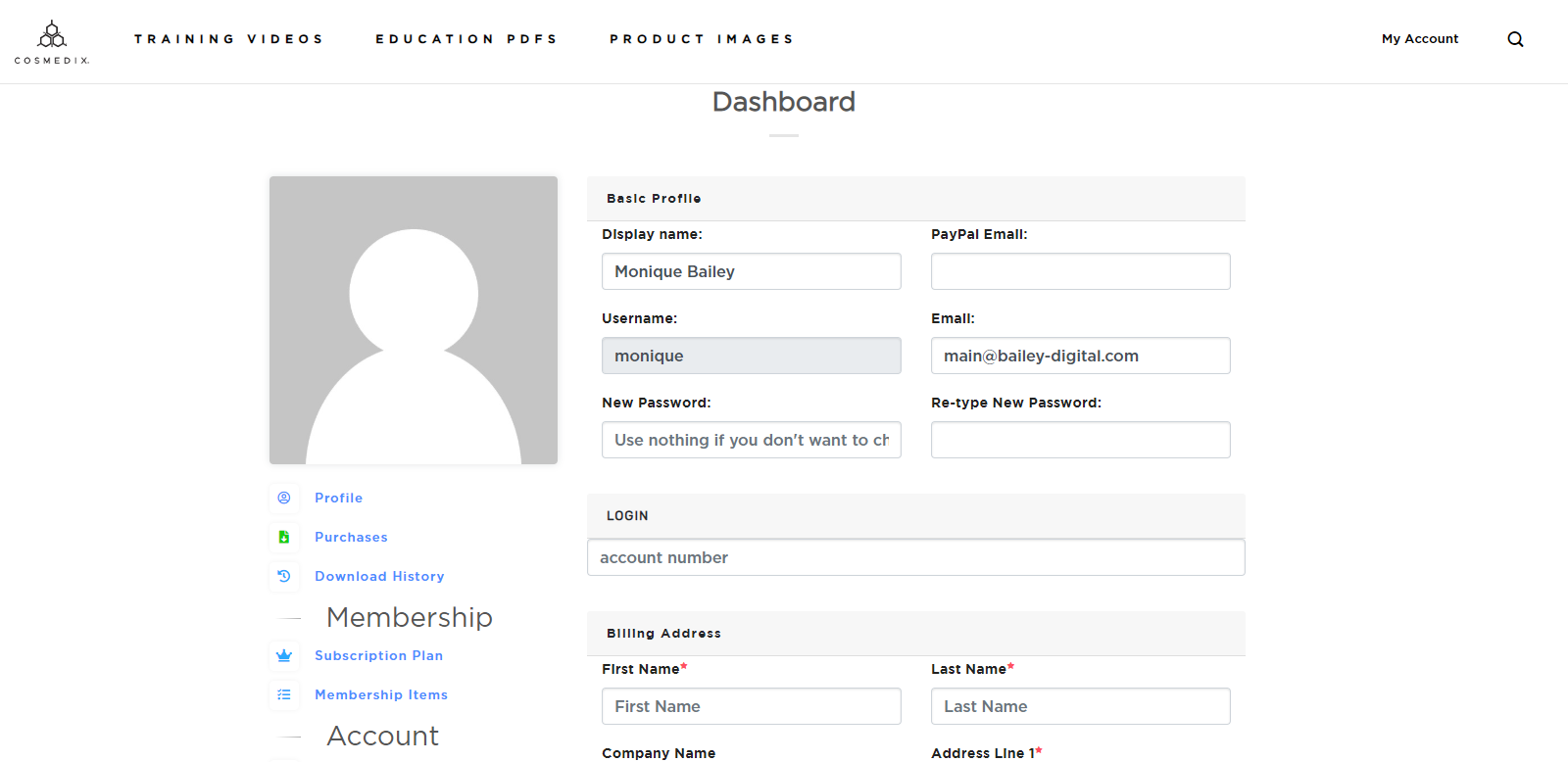Focus the billing First Name field

[752, 706]
